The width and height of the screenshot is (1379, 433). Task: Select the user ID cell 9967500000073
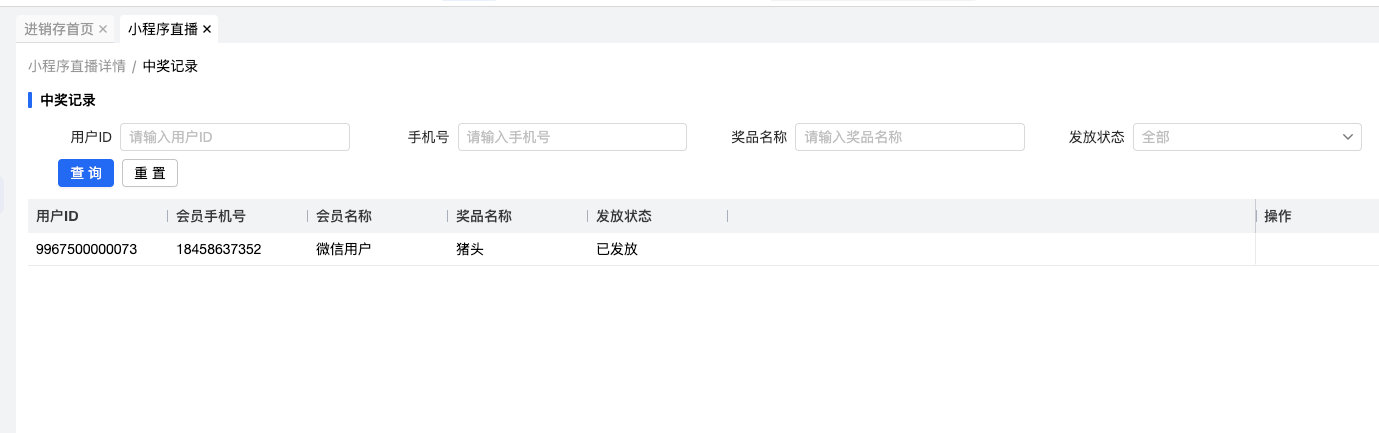coord(86,249)
